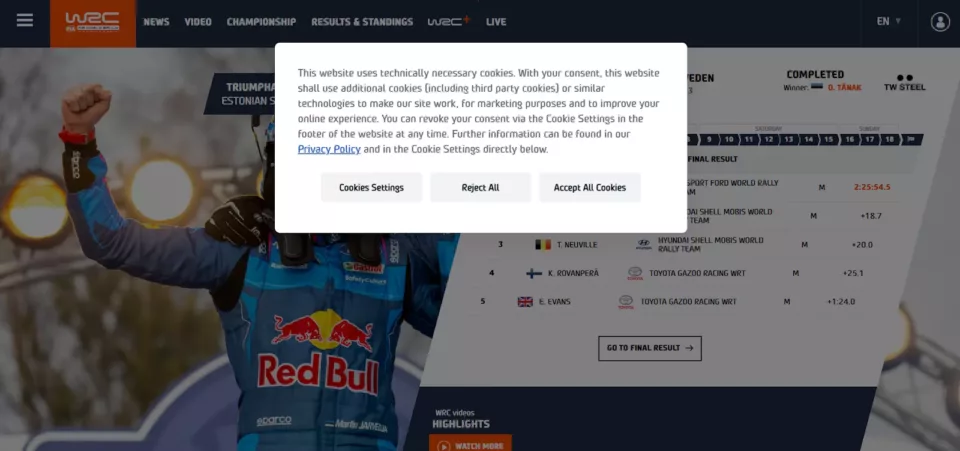Select stage 12 in the timeline

(769, 140)
